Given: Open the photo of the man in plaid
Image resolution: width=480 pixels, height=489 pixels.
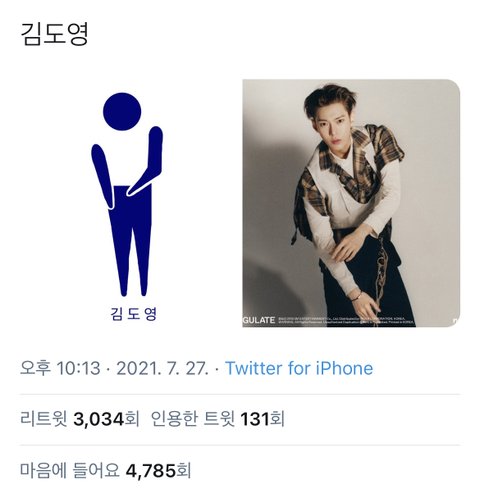Looking at the screenshot, I should [x=351, y=203].
